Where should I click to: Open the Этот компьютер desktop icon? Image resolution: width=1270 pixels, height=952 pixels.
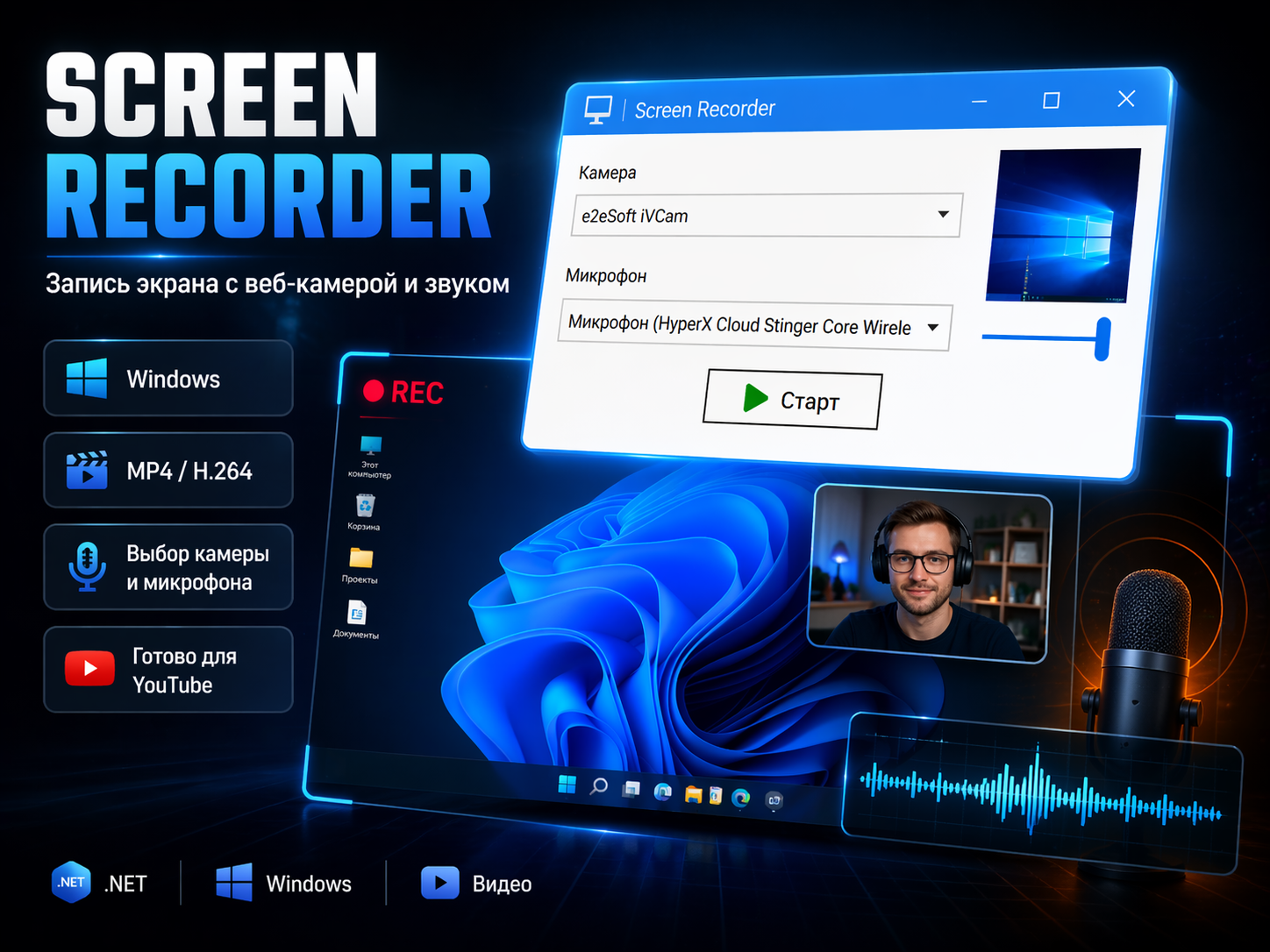tap(370, 447)
